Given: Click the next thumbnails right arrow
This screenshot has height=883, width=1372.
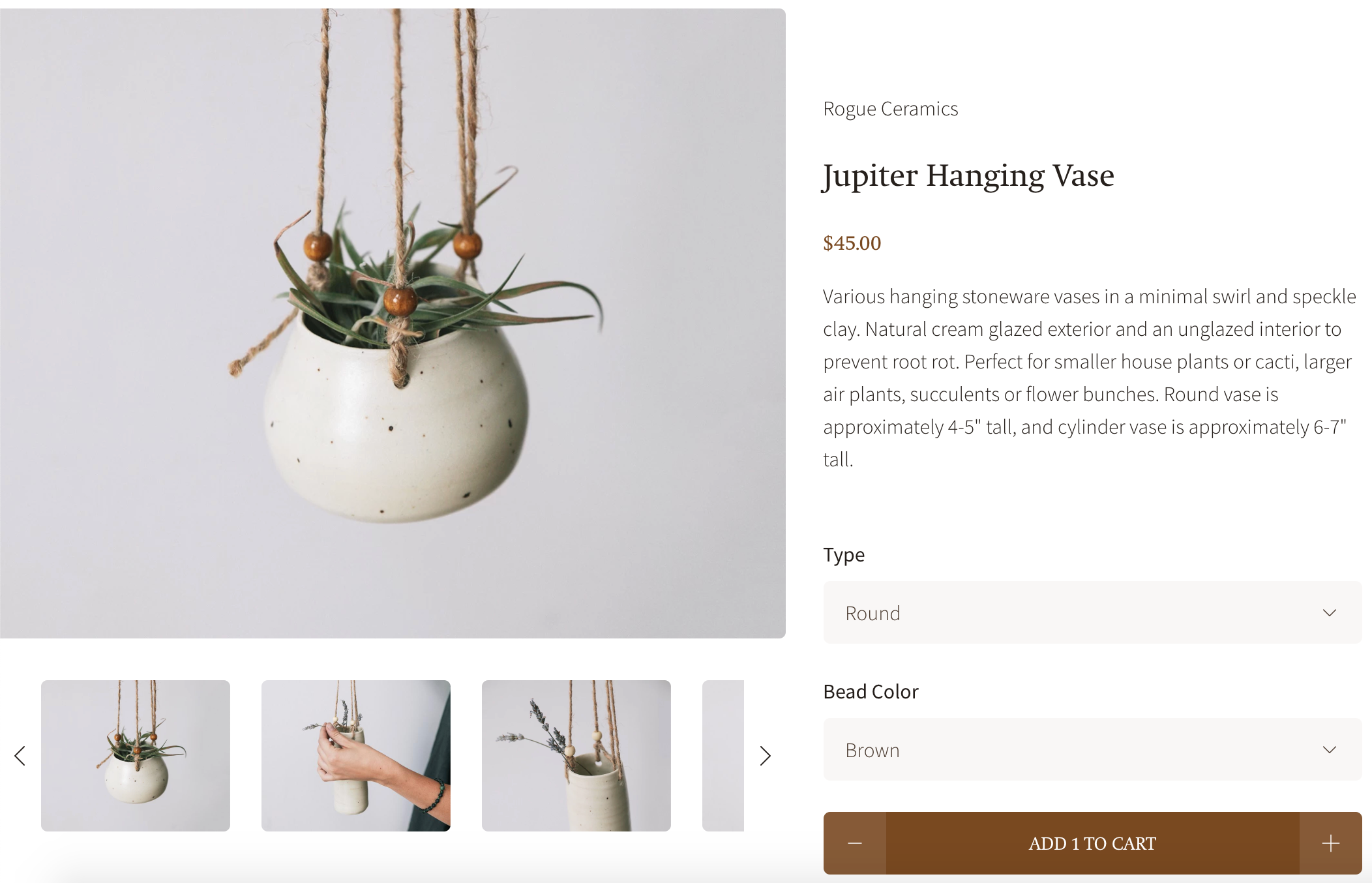Looking at the screenshot, I should (x=766, y=756).
